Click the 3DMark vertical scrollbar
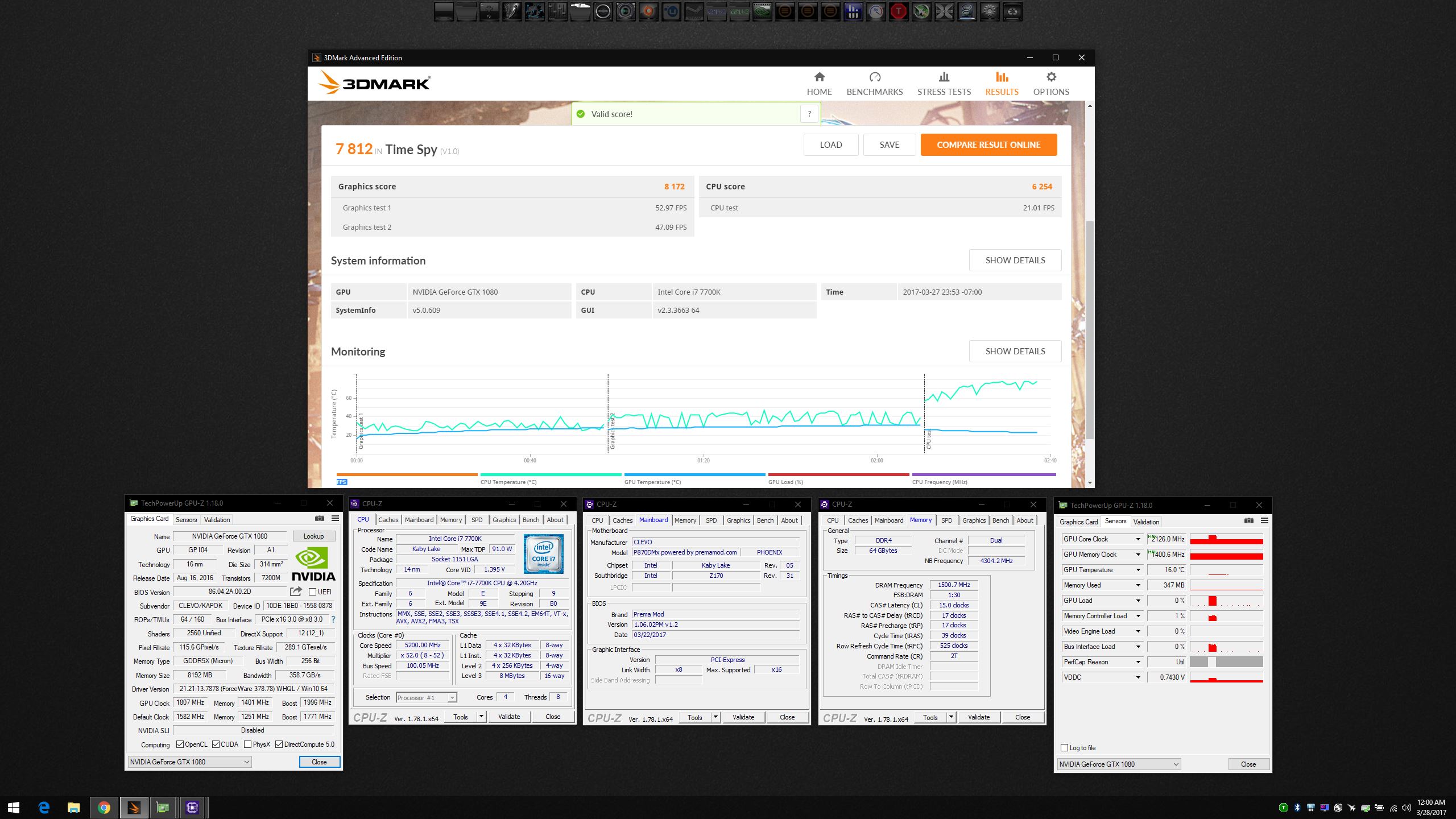 point(1090,330)
